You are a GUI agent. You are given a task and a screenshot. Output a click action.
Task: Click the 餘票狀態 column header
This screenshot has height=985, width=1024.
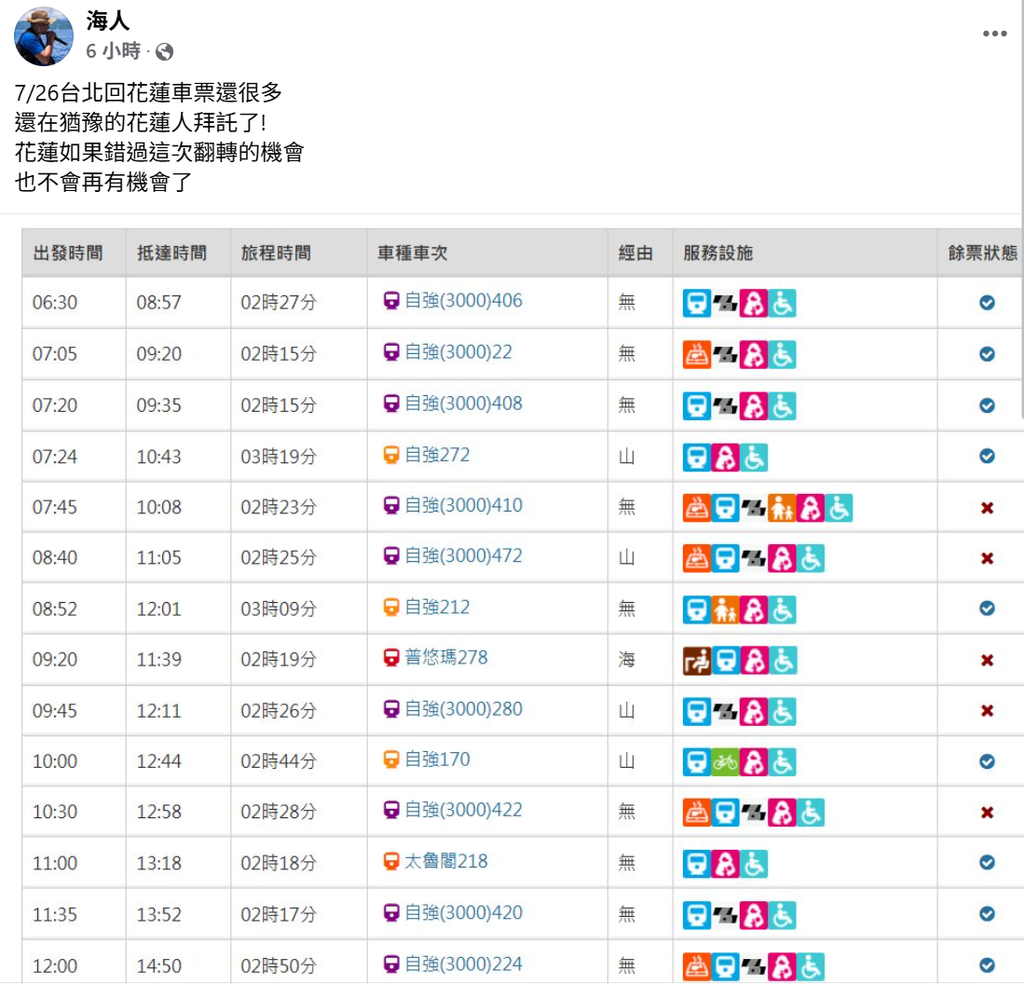click(982, 253)
